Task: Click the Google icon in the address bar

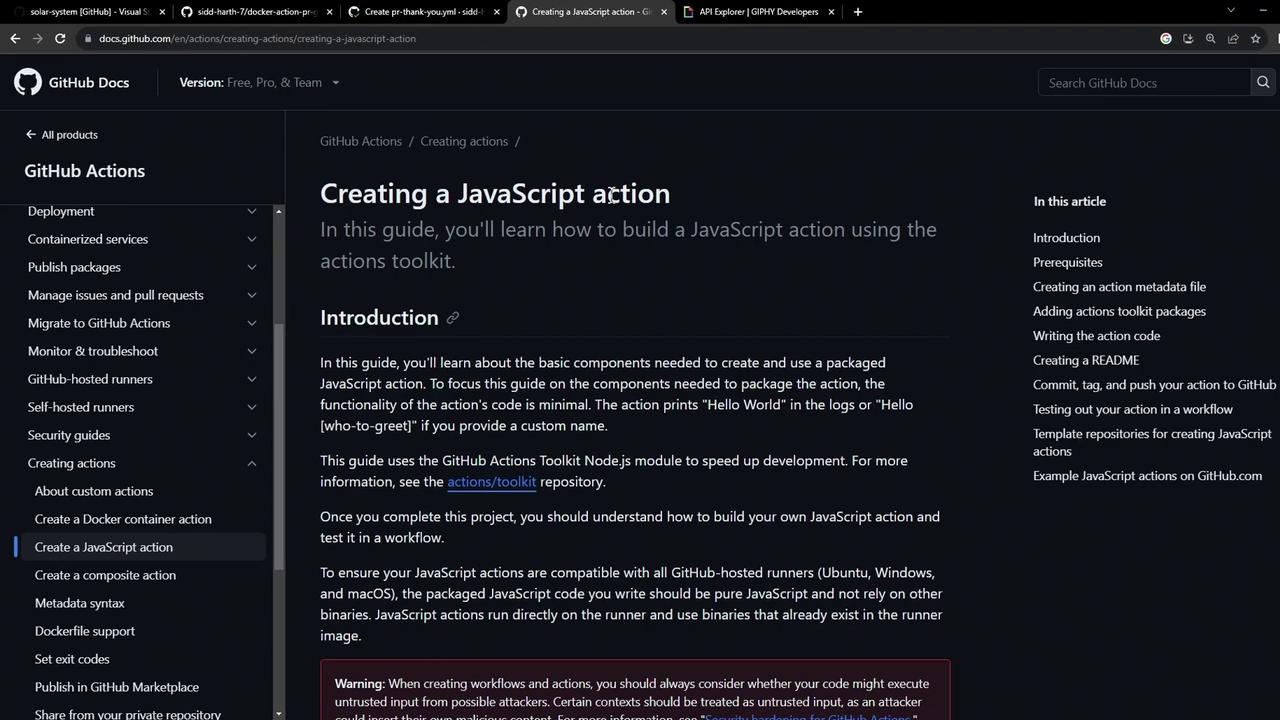Action: (x=1166, y=38)
